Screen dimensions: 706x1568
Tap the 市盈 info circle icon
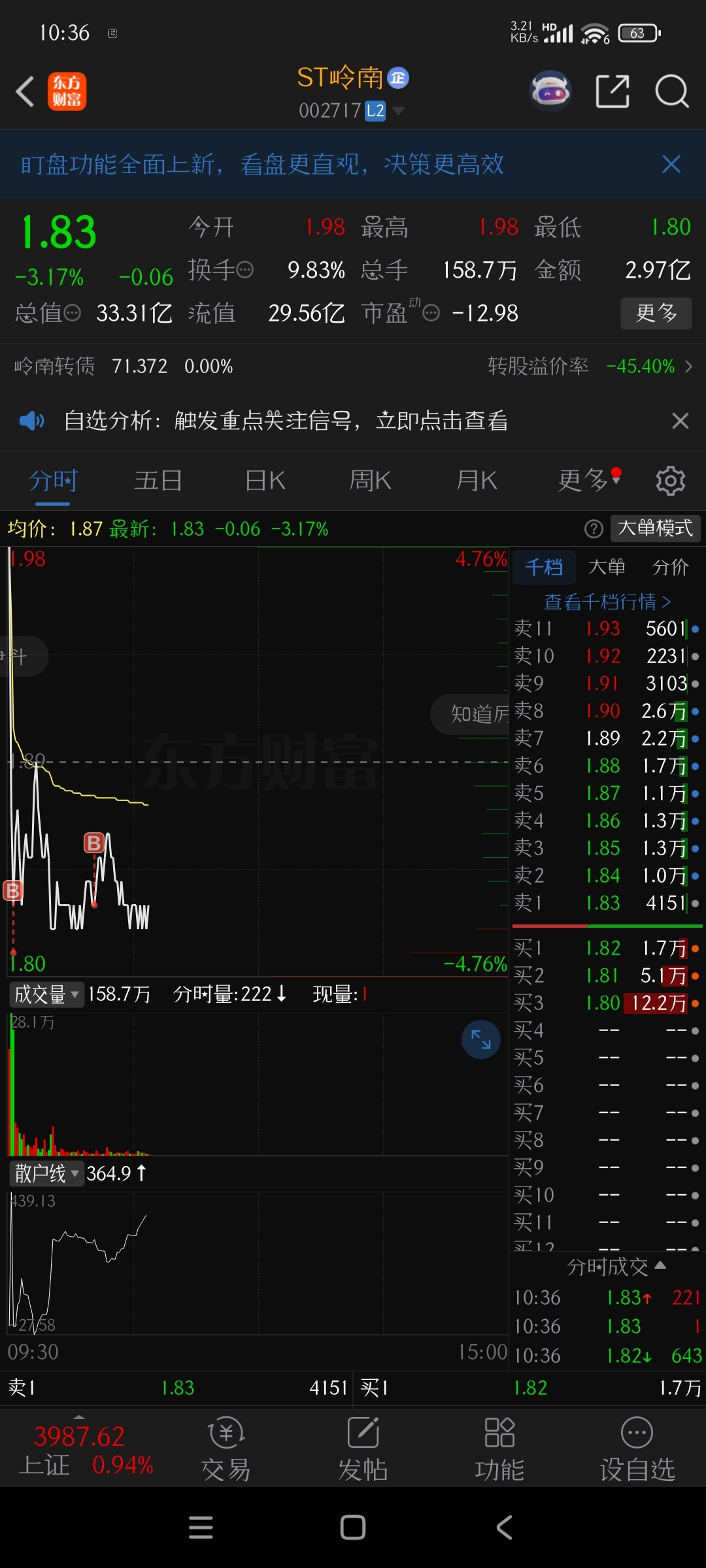click(x=431, y=314)
